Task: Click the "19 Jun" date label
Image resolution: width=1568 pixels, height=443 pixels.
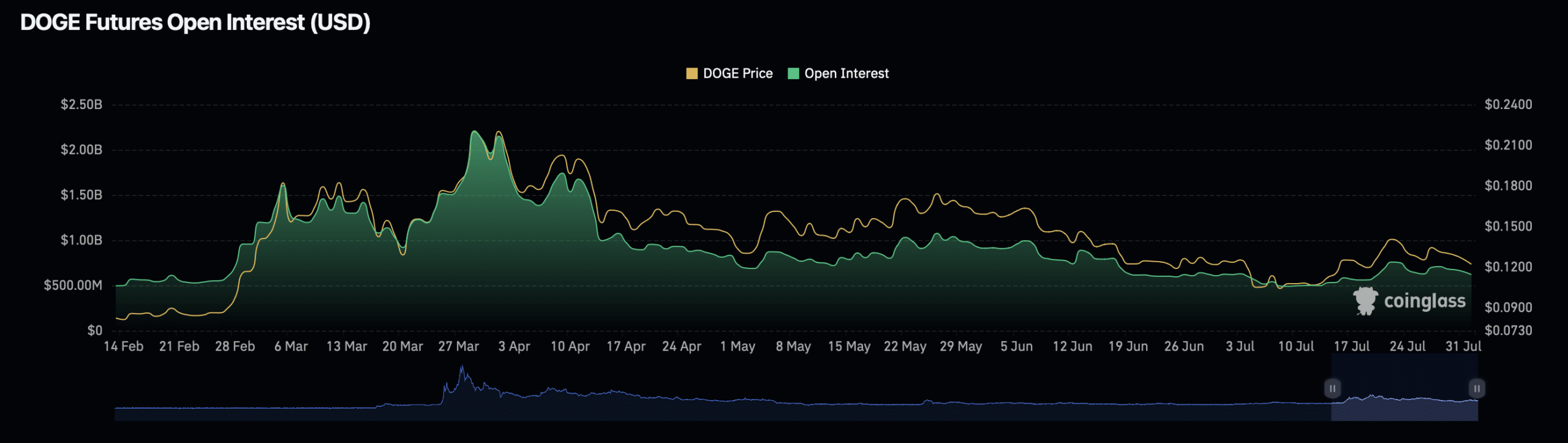Action: (1128, 347)
